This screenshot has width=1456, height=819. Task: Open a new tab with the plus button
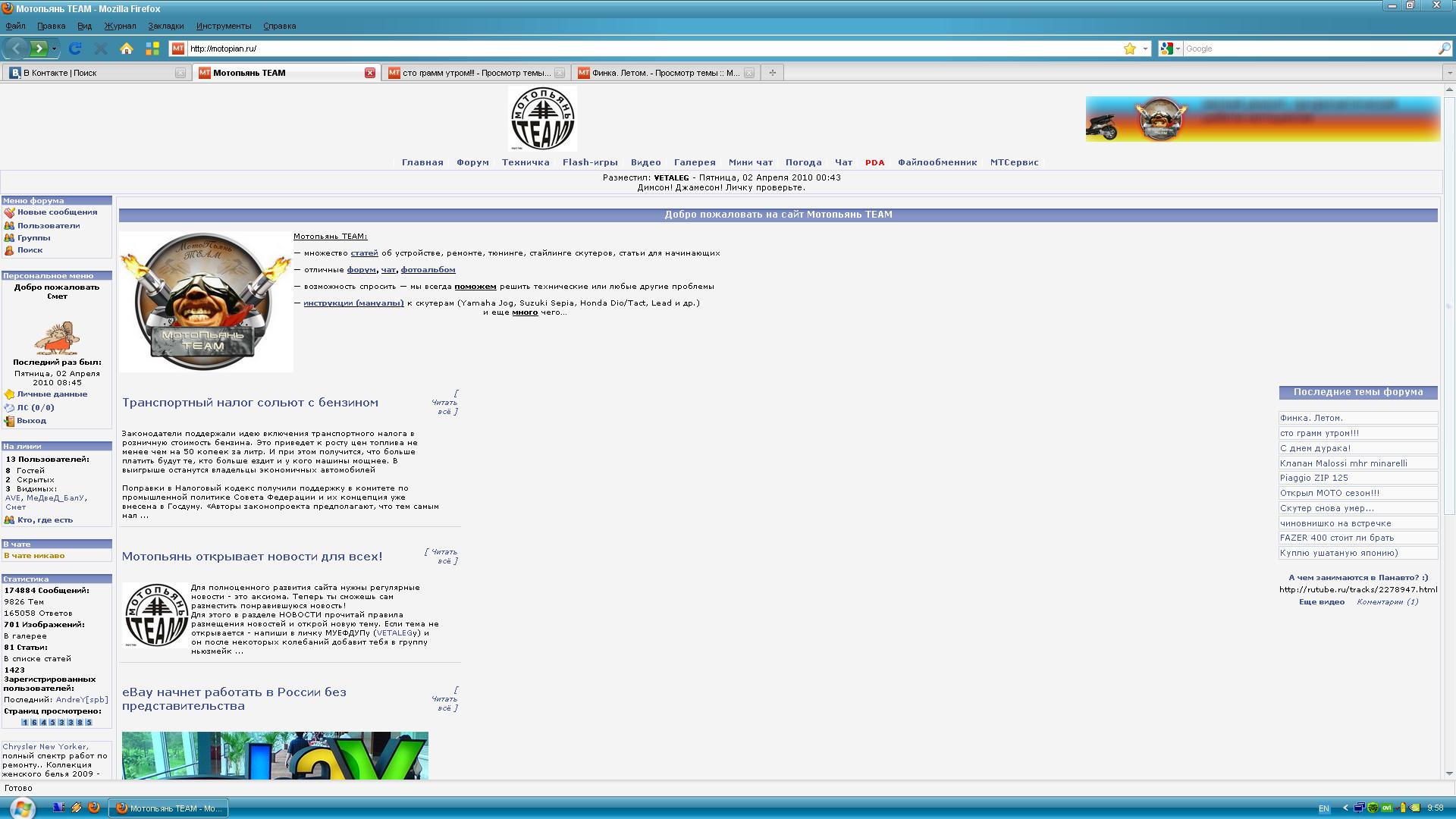[x=773, y=73]
